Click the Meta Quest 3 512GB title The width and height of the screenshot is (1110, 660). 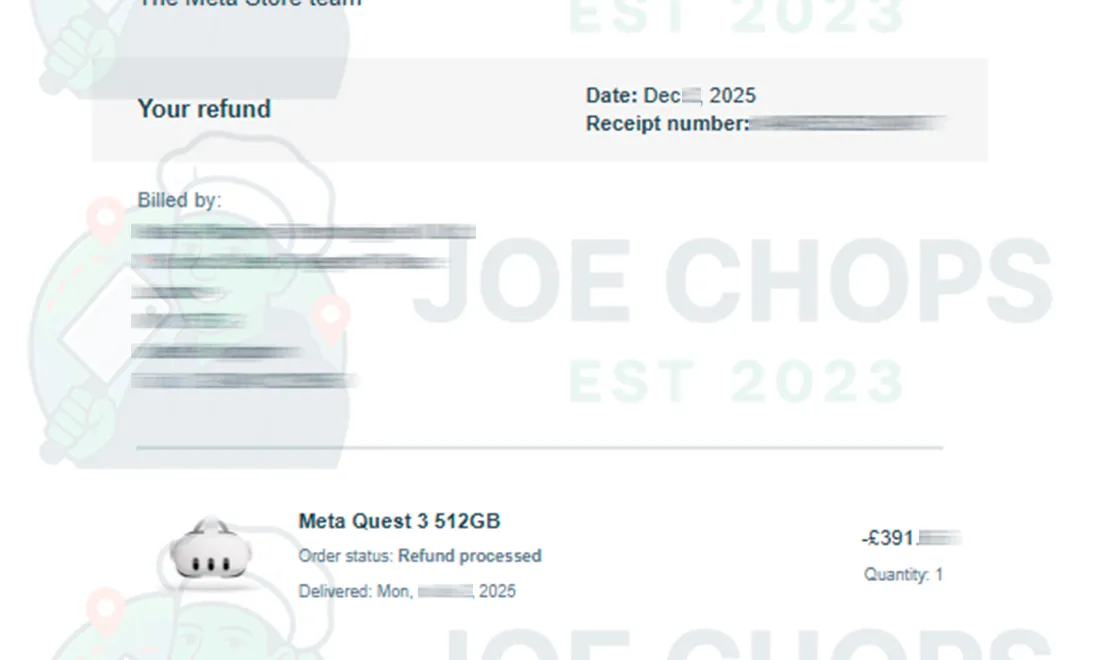[399, 521]
